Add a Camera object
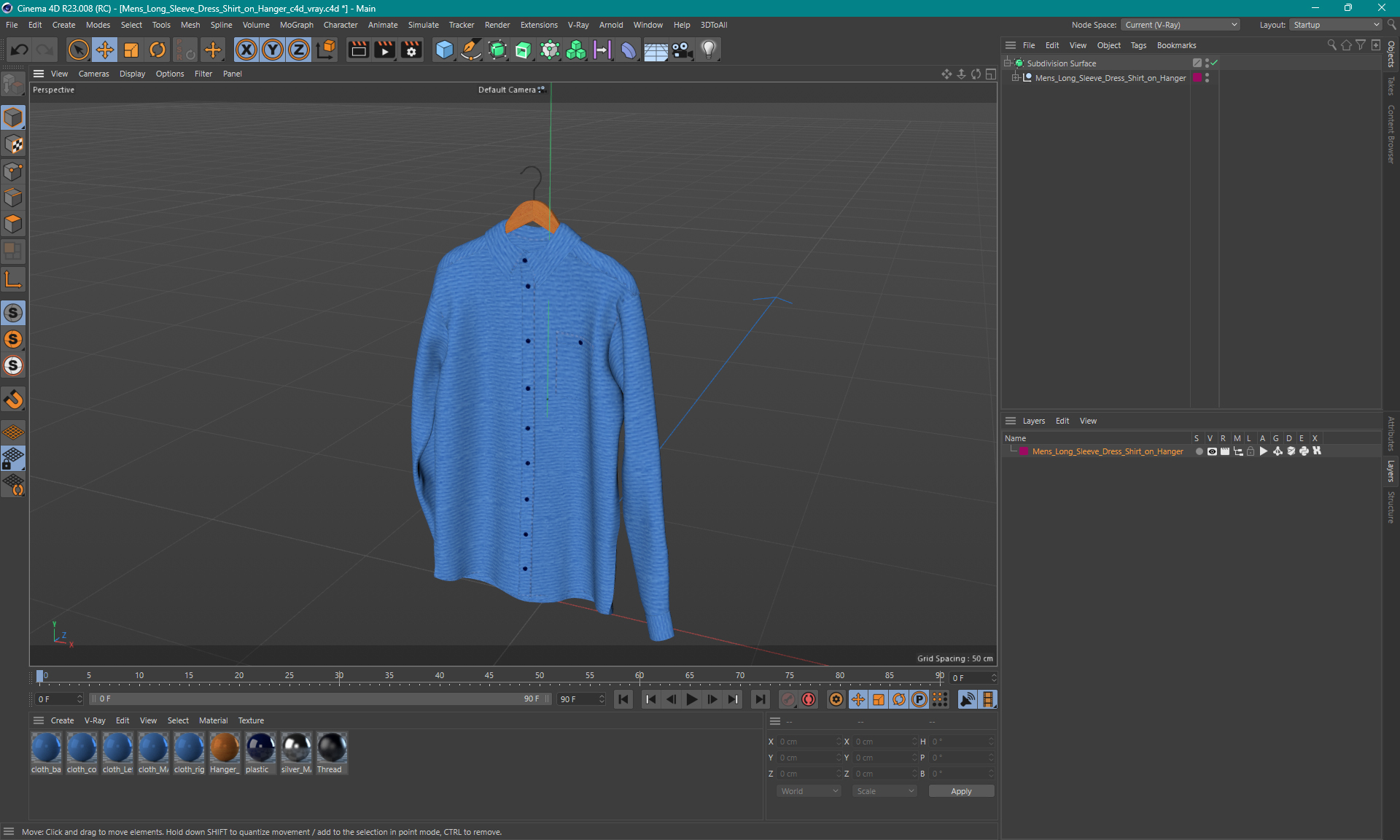The height and width of the screenshot is (840, 1400). (x=682, y=50)
